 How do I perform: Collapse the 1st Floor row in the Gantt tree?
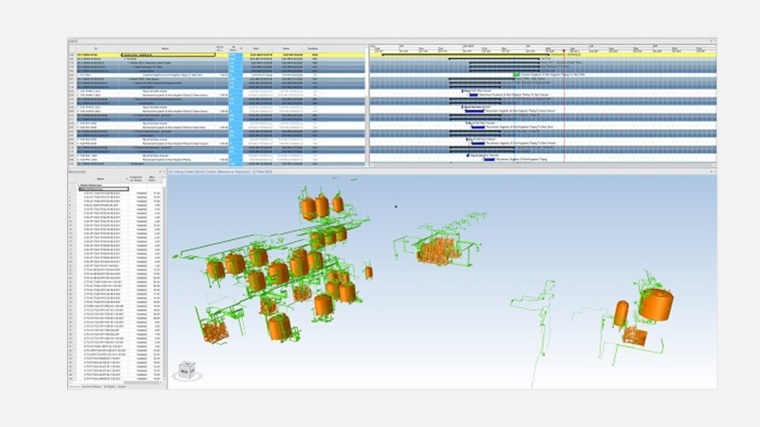125,59
